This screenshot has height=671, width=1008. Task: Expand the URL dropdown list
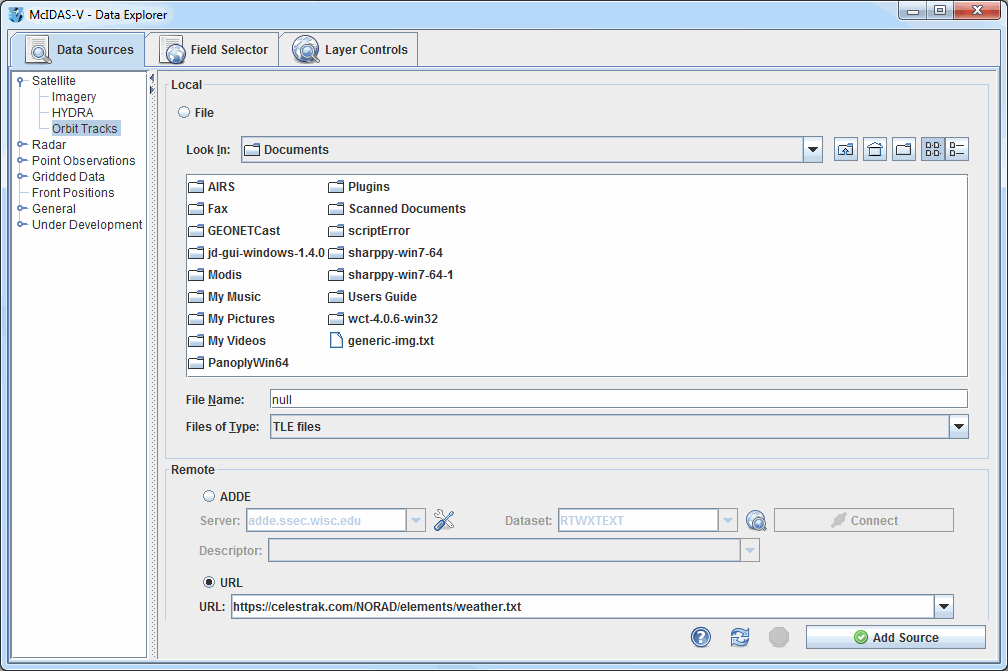pos(942,607)
